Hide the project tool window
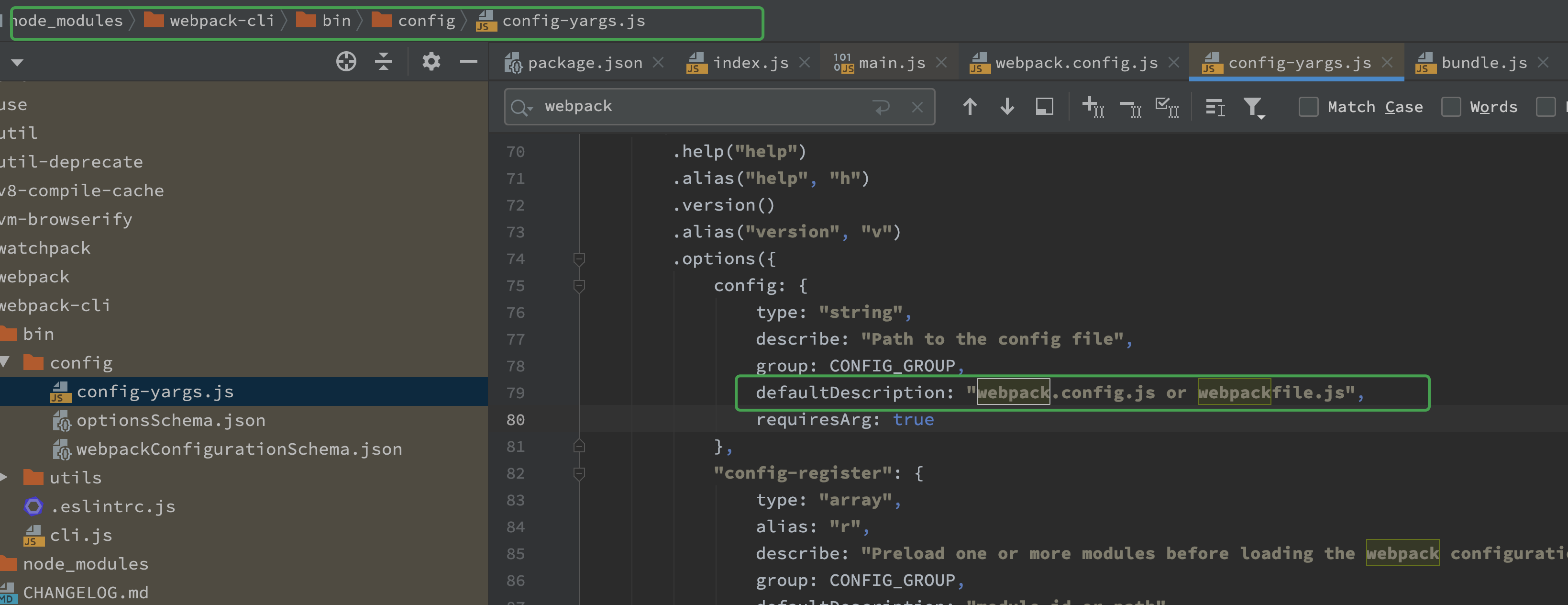 [468, 62]
